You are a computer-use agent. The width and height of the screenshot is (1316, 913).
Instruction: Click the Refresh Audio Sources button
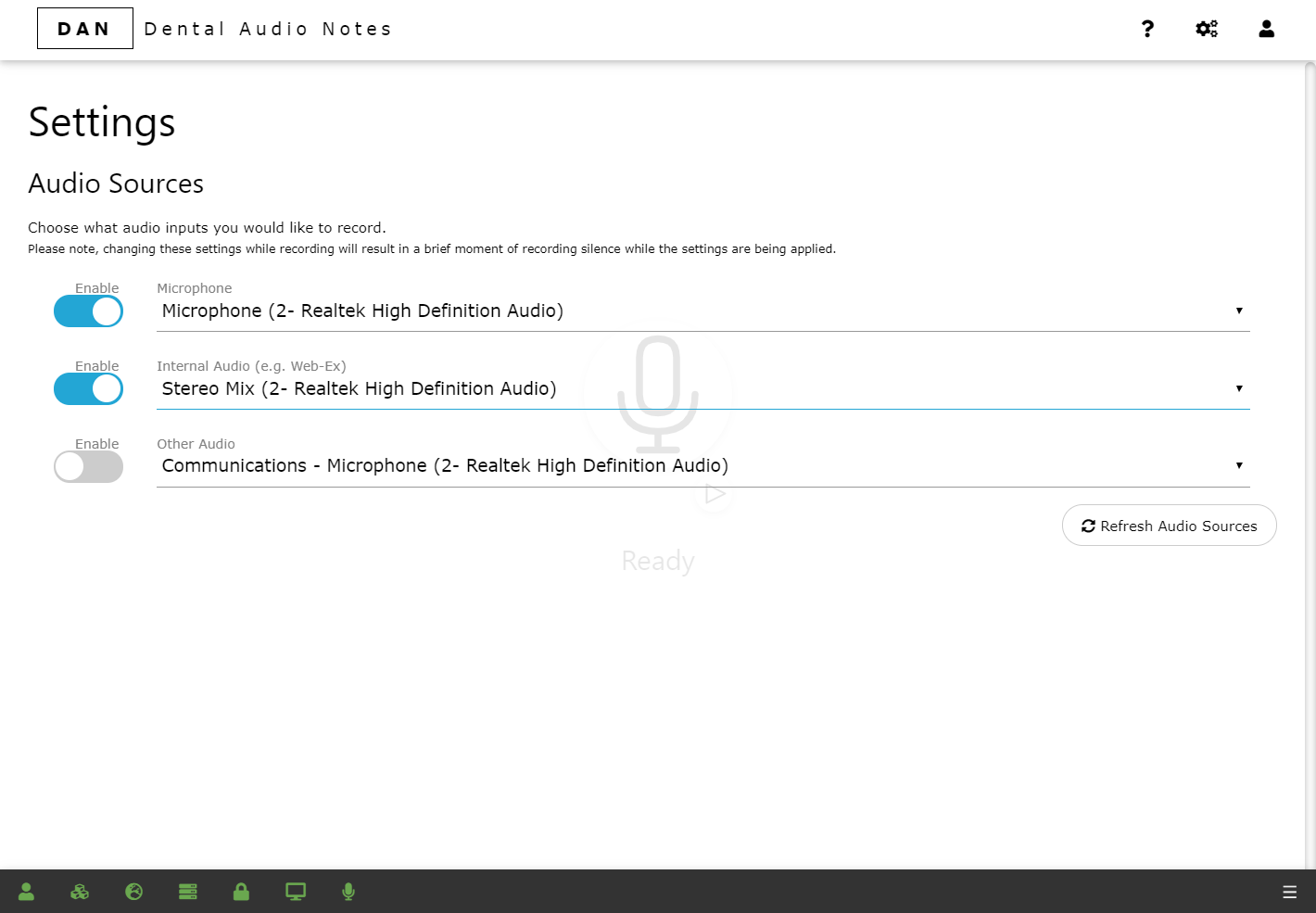[x=1169, y=526]
